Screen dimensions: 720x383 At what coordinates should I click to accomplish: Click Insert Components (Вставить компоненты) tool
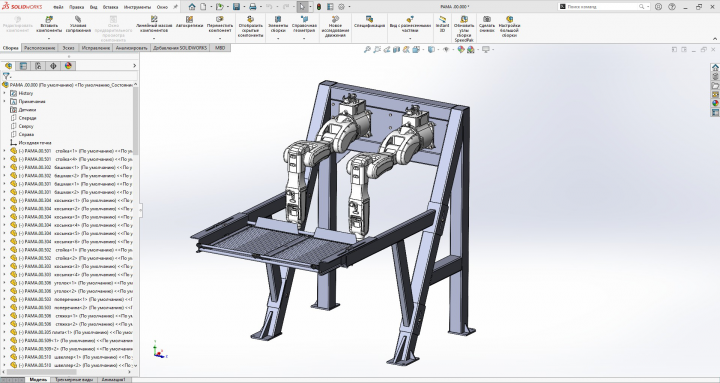point(49,25)
